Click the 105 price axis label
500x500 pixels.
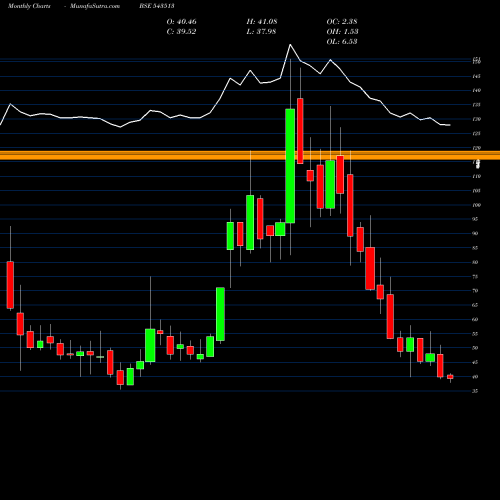(477, 191)
